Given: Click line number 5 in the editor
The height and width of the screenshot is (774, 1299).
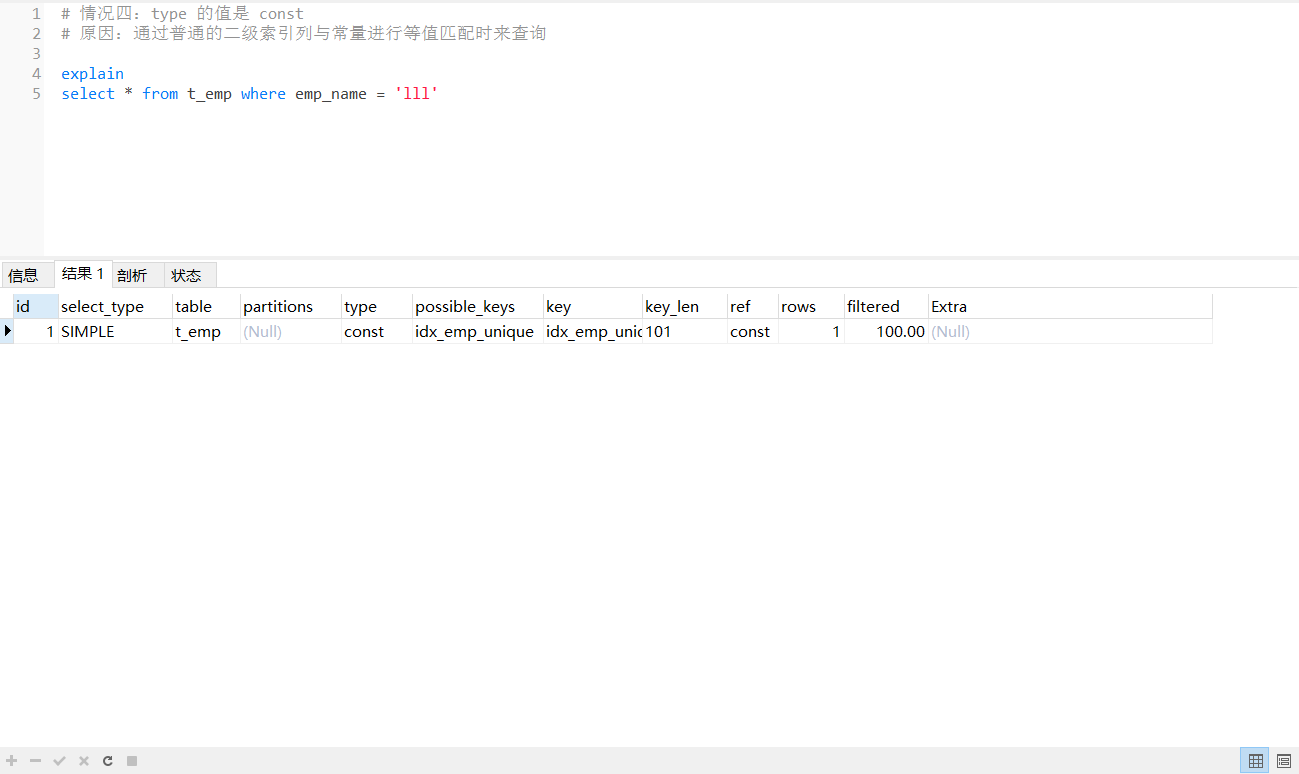Looking at the screenshot, I should [35, 93].
